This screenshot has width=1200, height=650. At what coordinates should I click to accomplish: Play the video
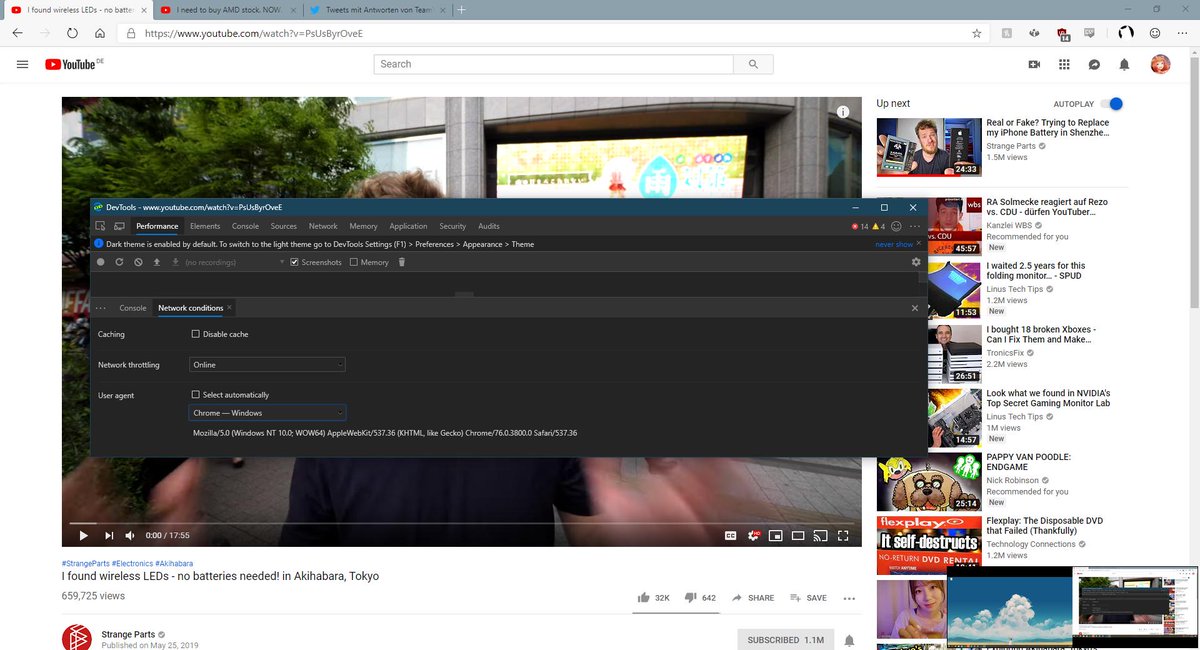(84, 536)
